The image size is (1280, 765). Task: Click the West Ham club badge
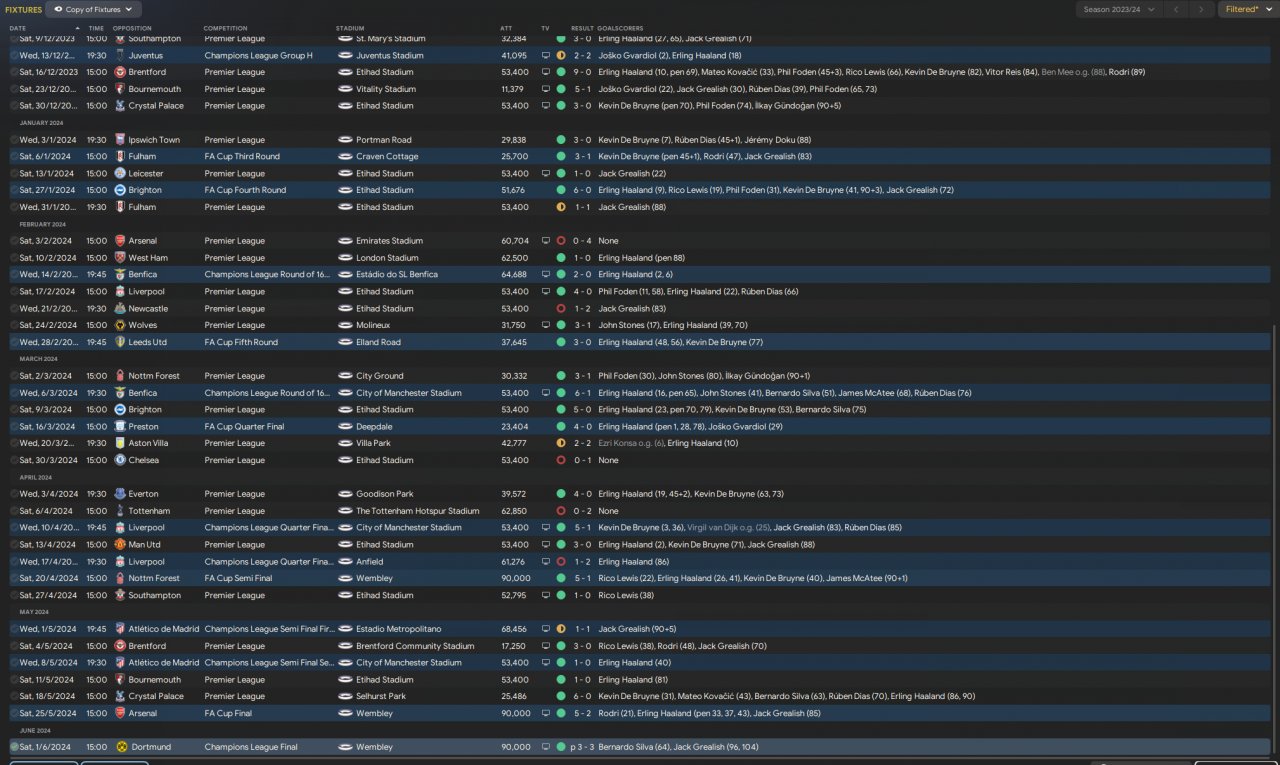(120, 258)
